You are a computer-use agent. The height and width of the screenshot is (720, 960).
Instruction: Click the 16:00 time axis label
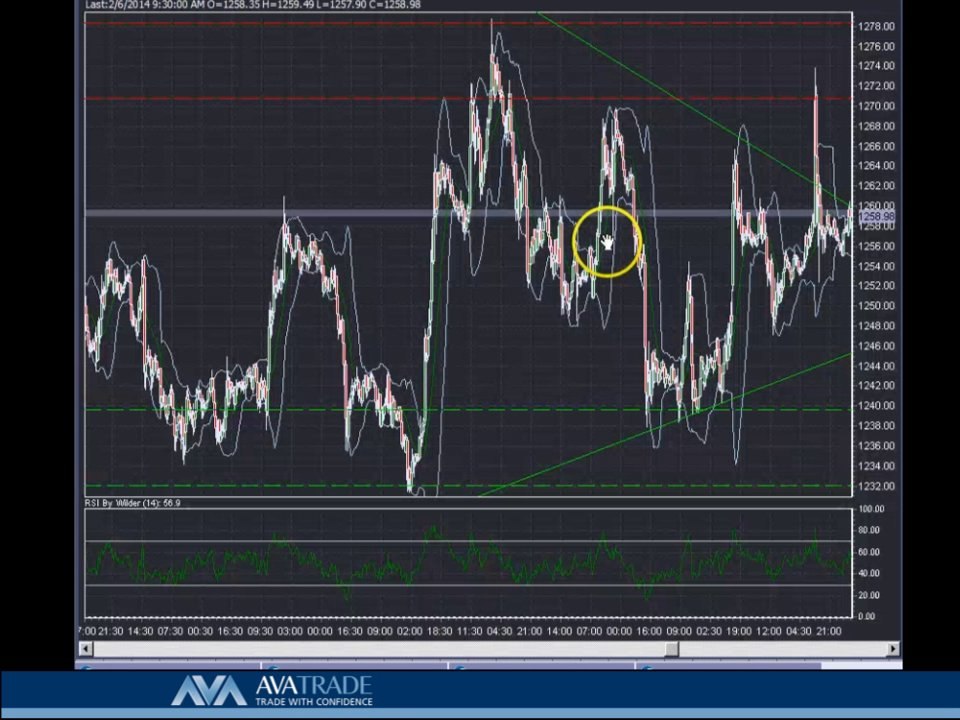coord(649,631)
